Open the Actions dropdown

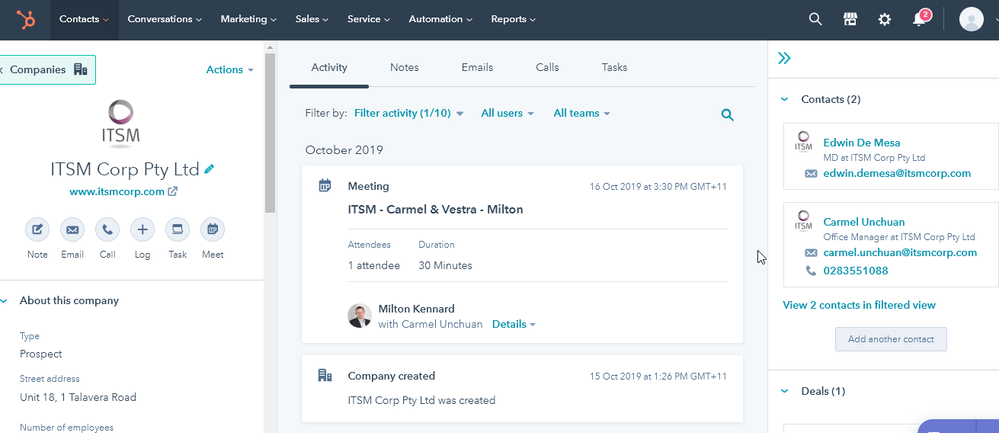pyautogui.click(x=230, y=70)
